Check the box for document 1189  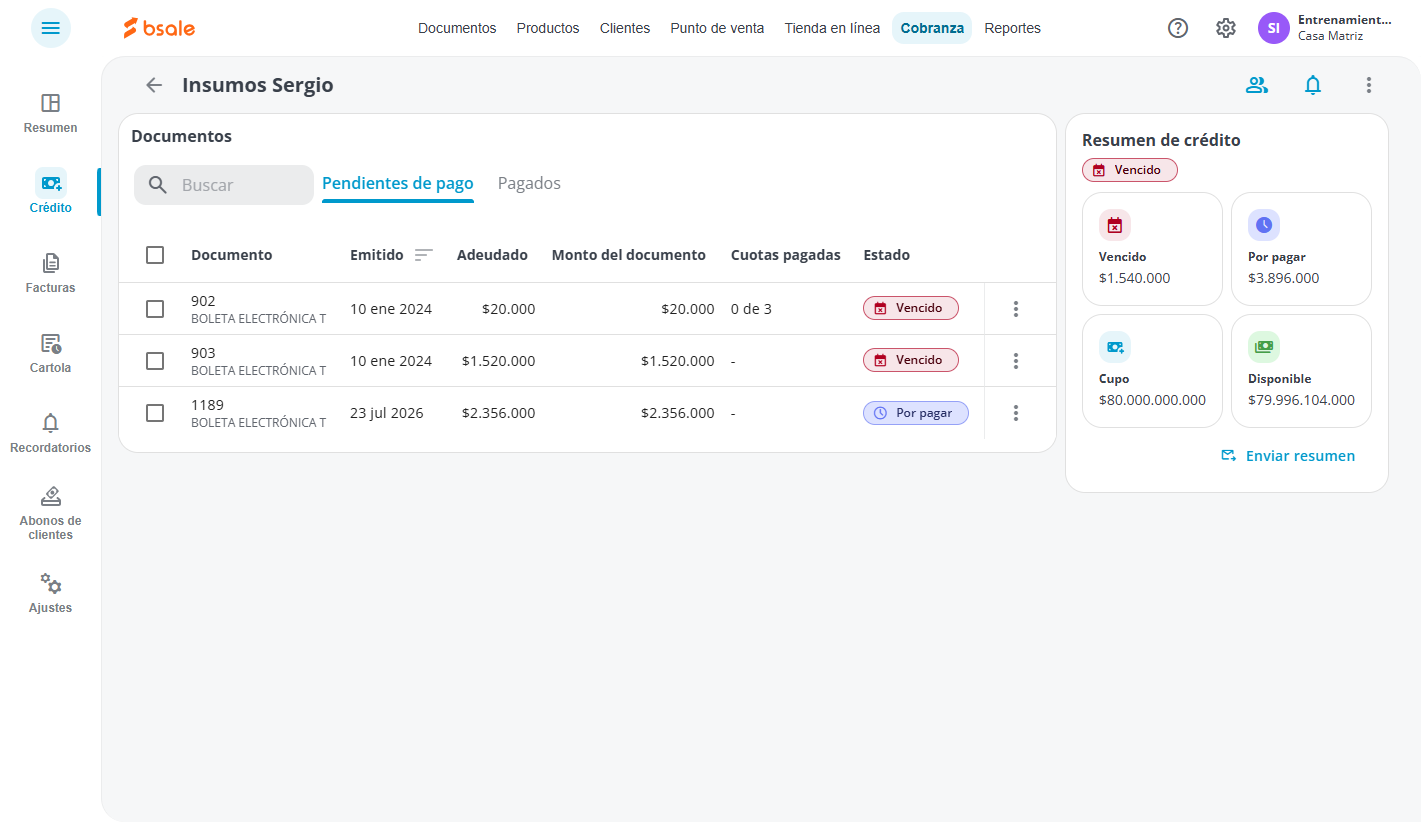click(x=155, y=413)
